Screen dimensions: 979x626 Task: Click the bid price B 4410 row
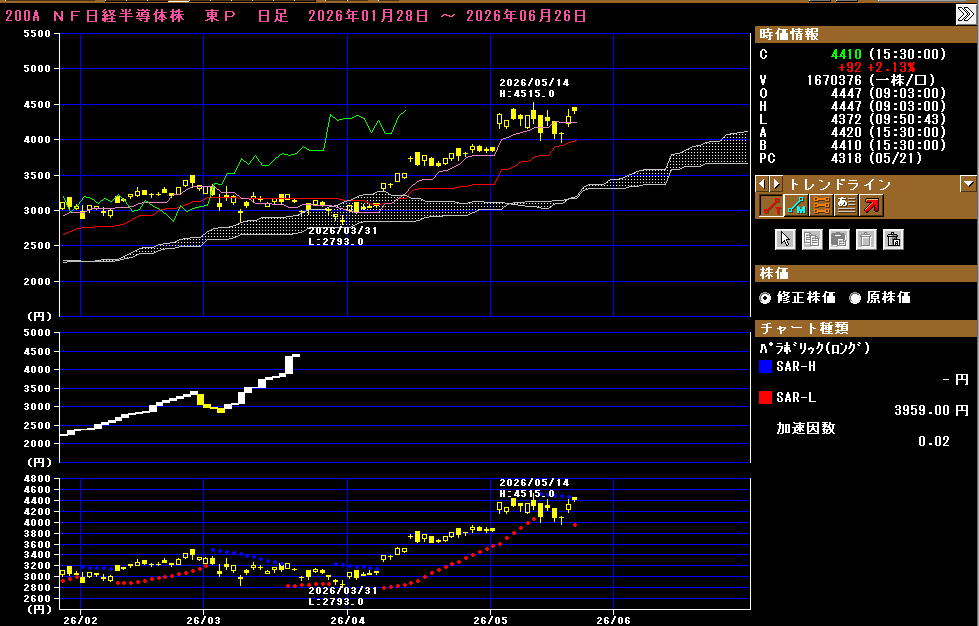tap(852, 145)
